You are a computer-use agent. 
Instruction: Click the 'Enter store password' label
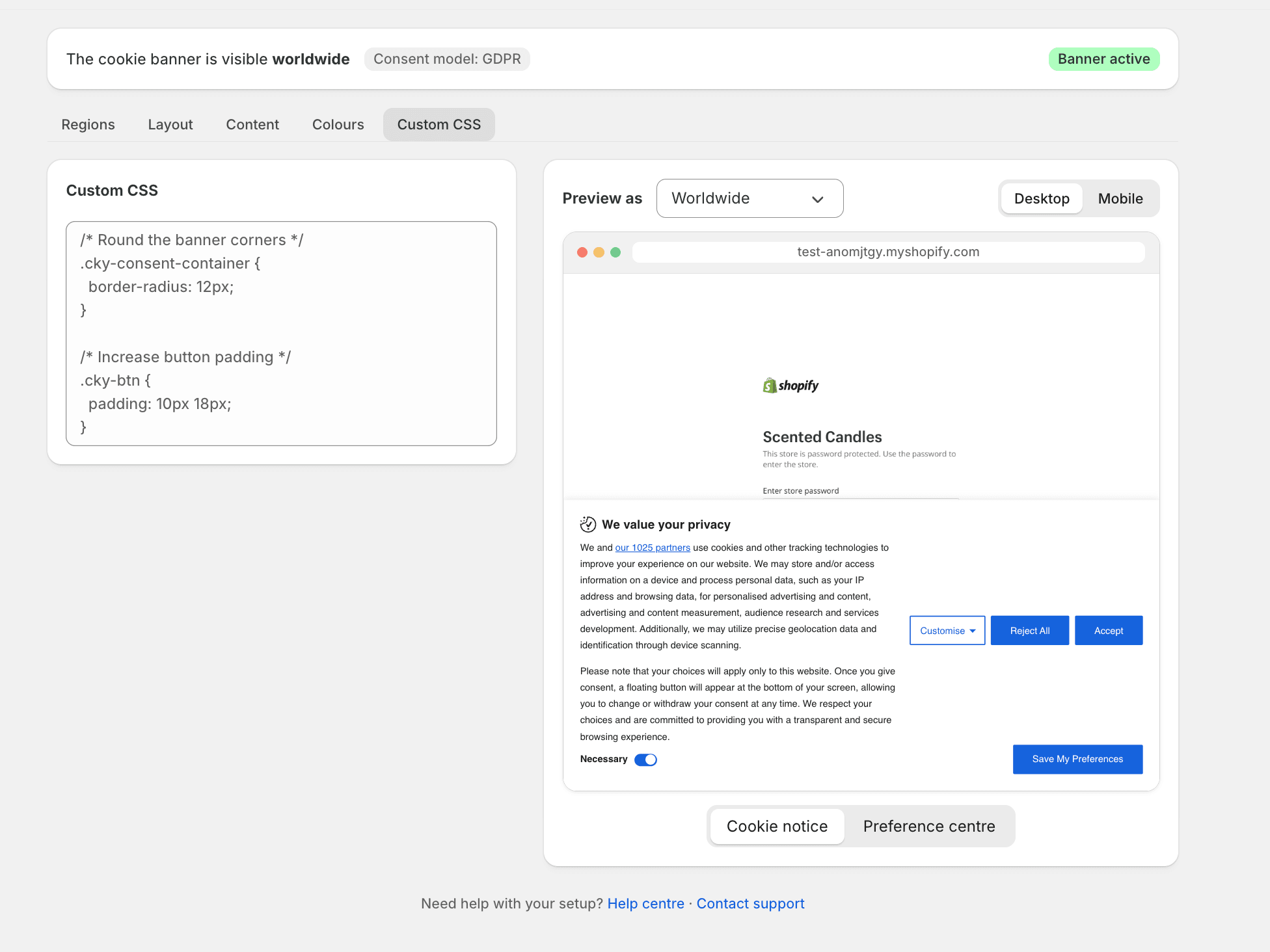pyautogui.click(x=801, y=491)
